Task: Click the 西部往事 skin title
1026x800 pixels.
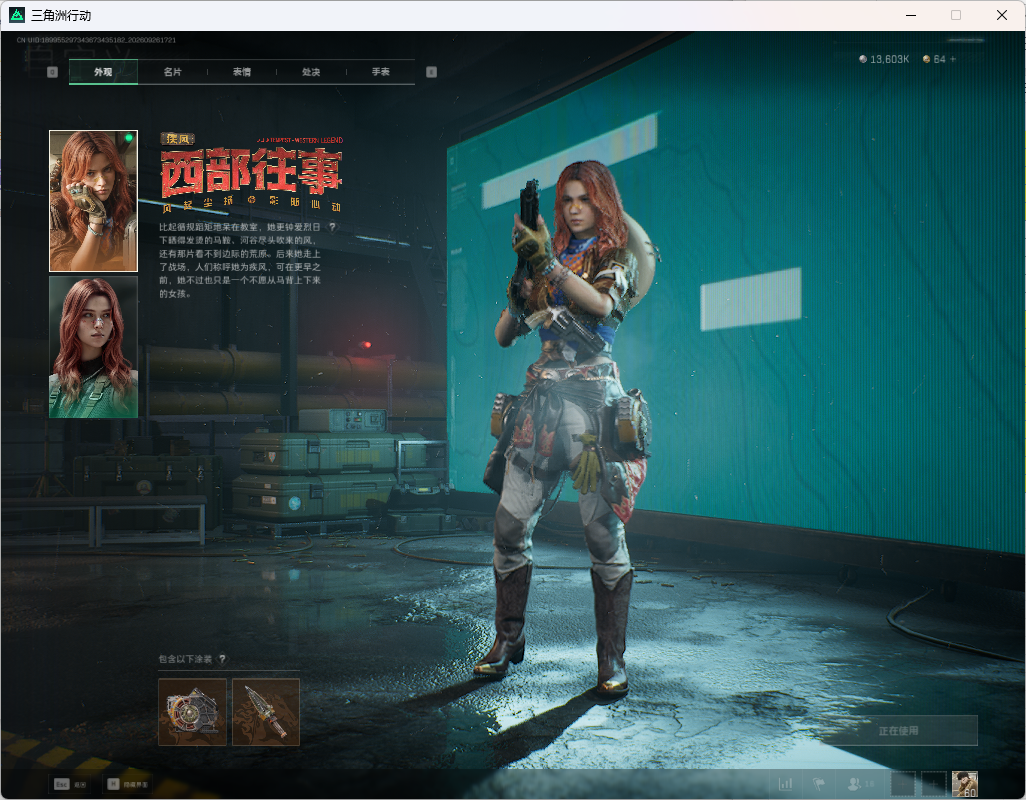Action: (x=251, y=172)
